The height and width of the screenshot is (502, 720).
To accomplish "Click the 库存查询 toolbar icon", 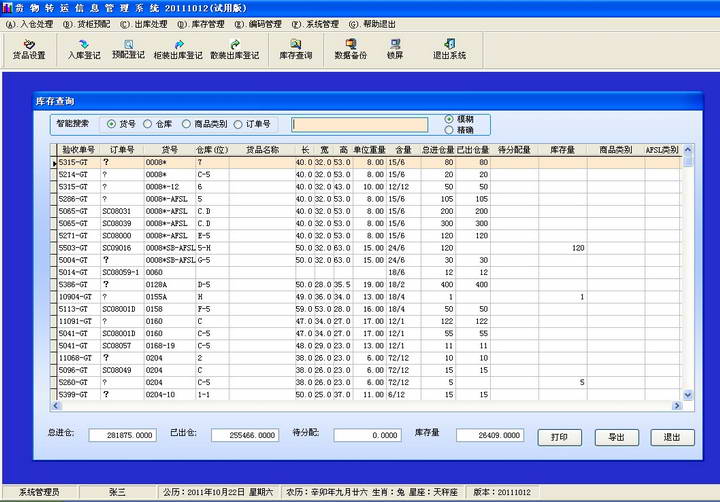I will [x=296, y=50].
